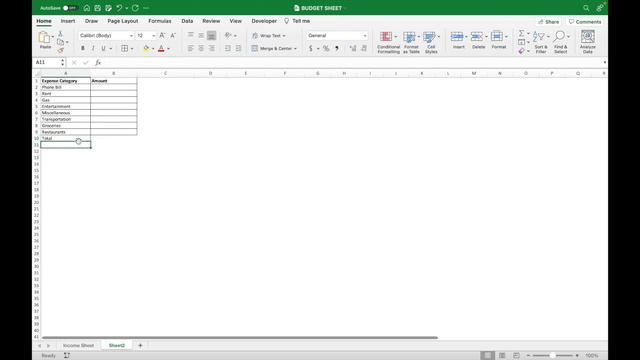The width and height of the screenshot is (640, 360).
Task: Click the Percent Style icon
Action: [x=326, y=49]
